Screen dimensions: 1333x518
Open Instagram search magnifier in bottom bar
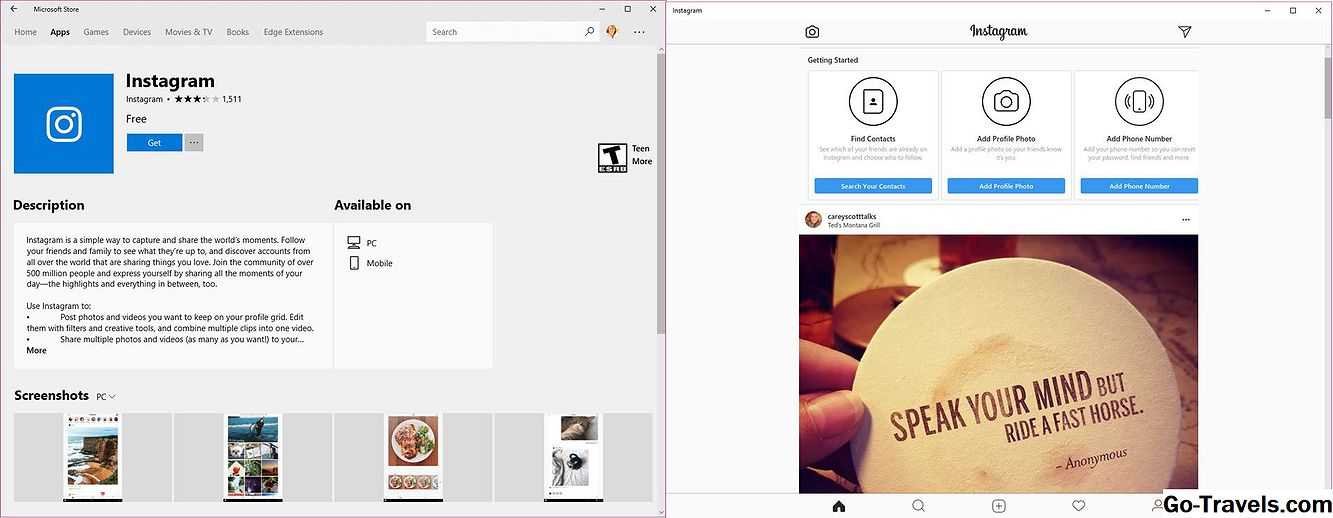coord(918,506)
